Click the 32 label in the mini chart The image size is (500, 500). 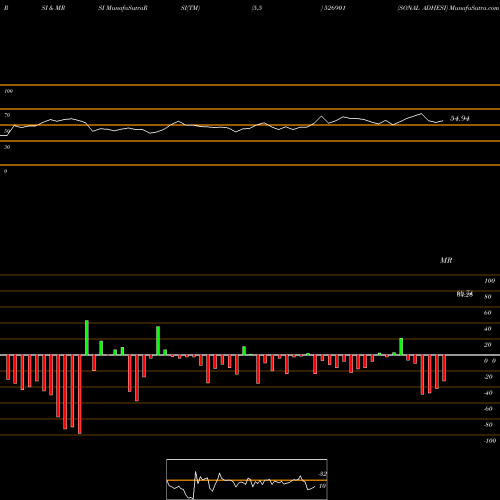[322, 474]
